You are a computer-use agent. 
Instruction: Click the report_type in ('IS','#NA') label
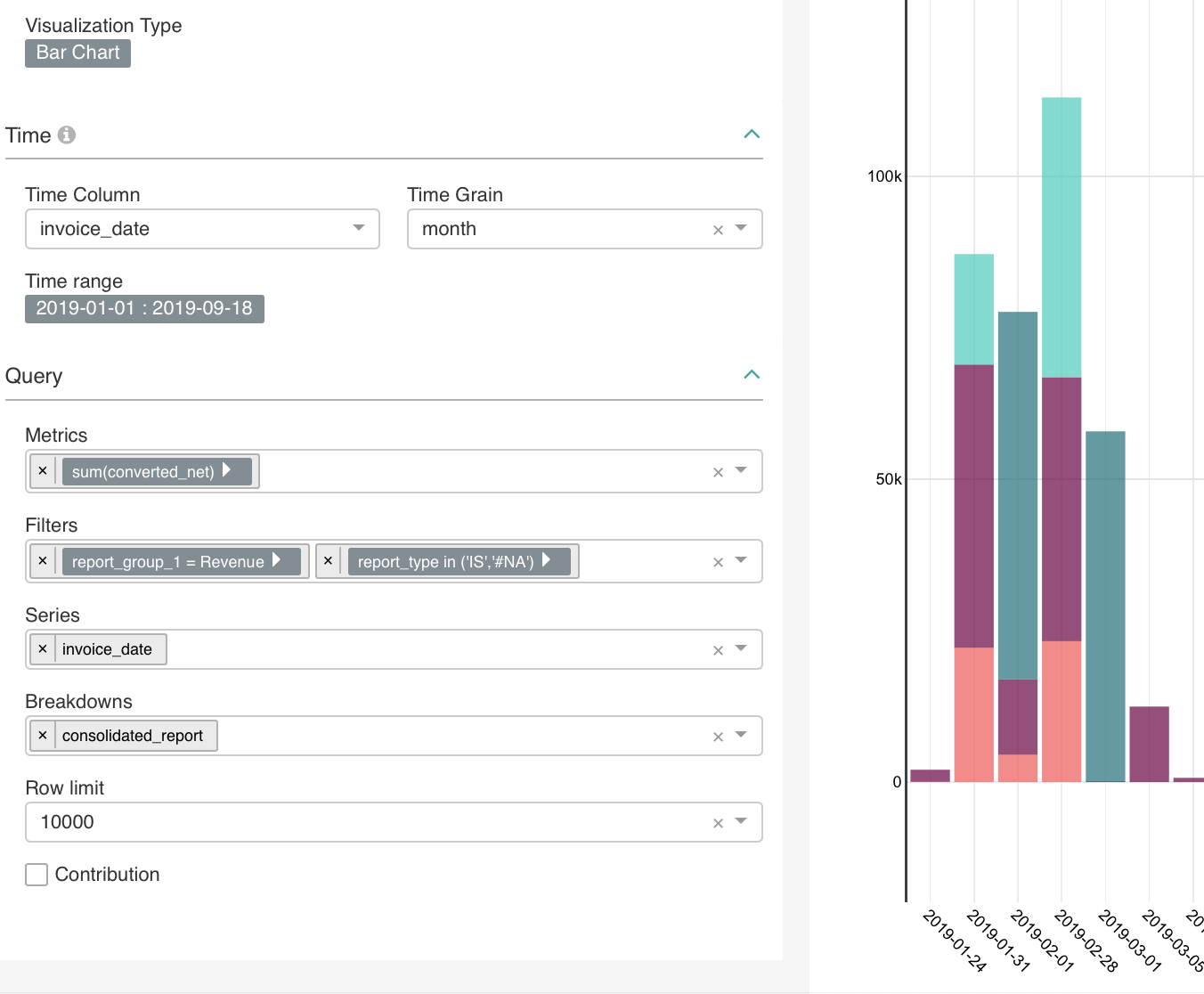coord(445,561)
